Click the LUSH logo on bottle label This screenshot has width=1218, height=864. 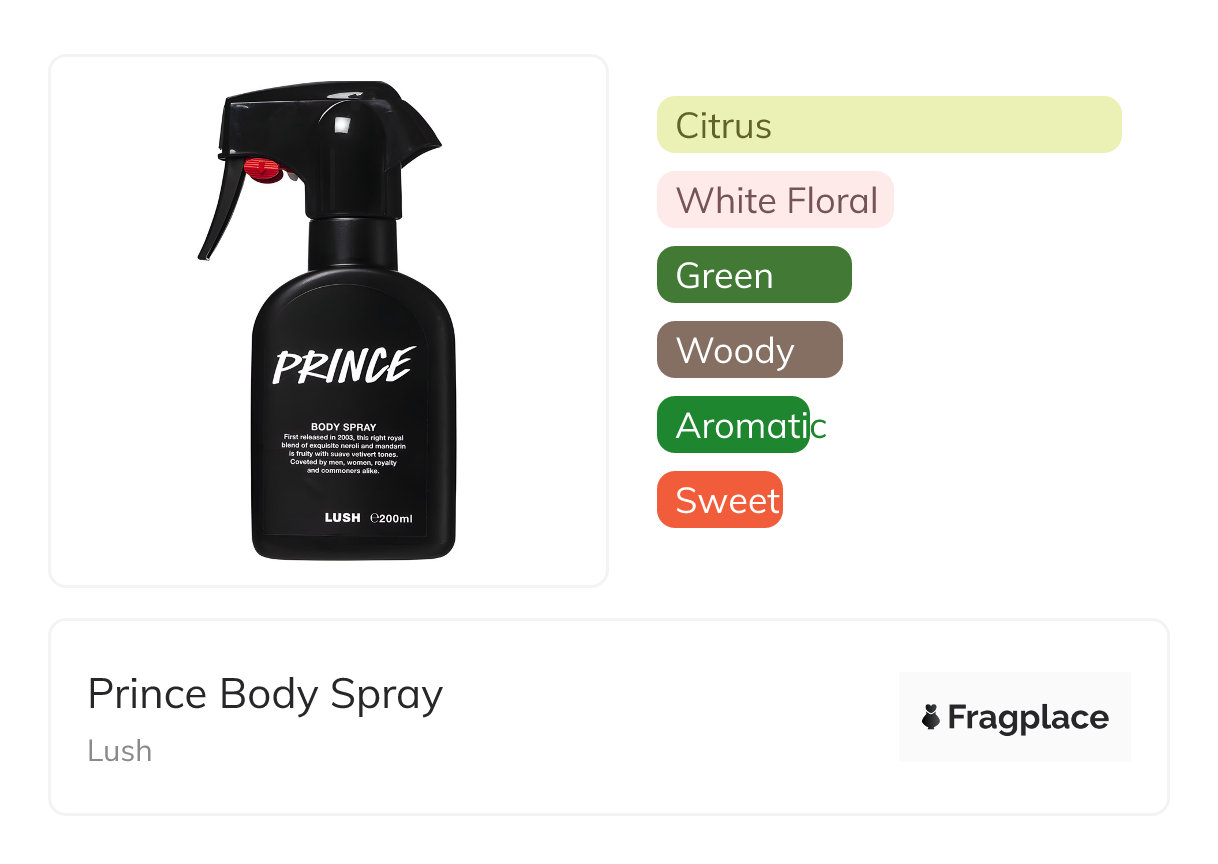342,518
